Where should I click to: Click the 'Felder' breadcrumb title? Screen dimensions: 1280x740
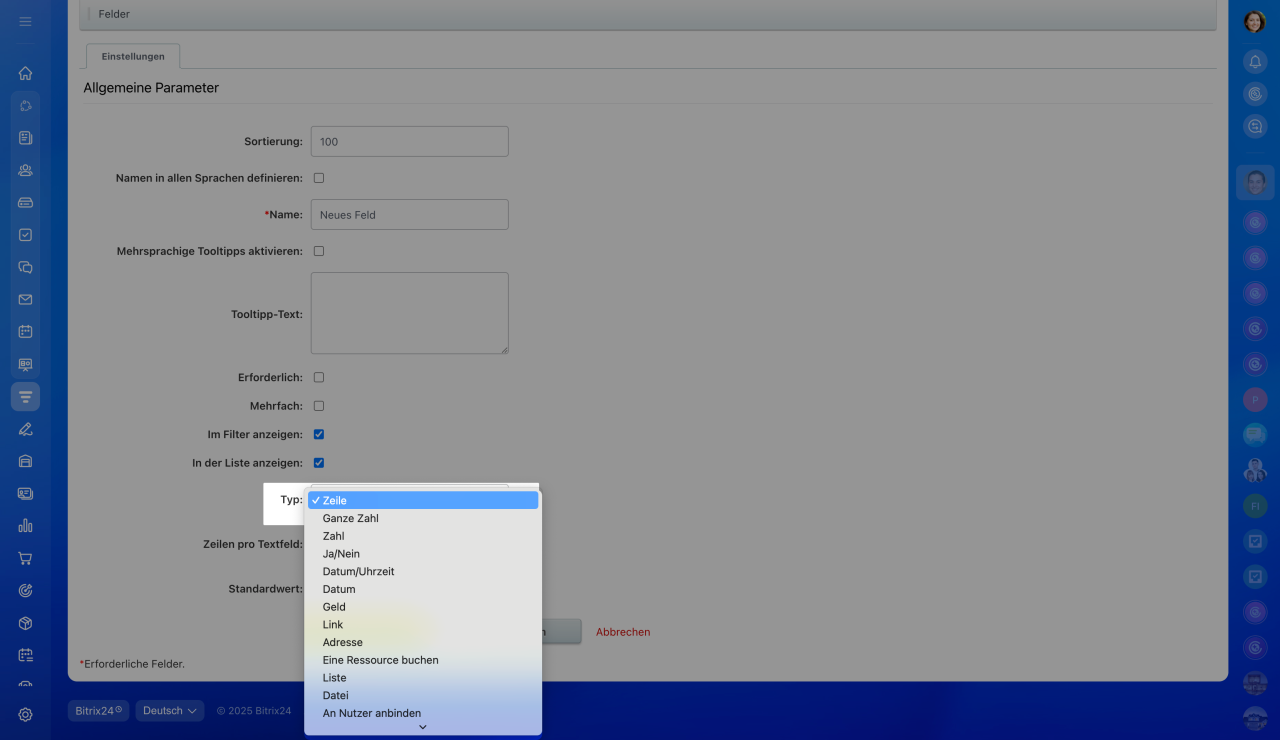114,14
